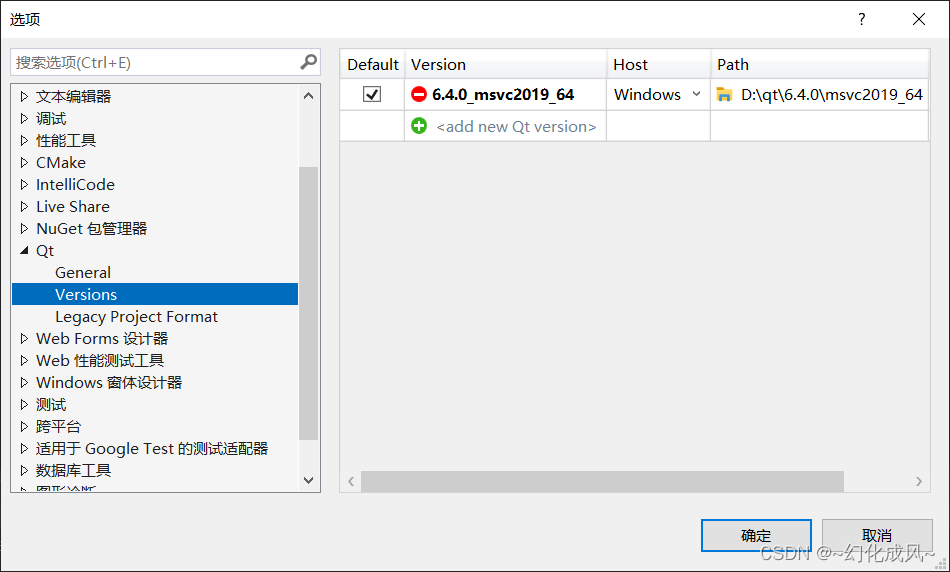Toggle the Default checkbox for 6.4.0_msvc2019_64
The width and height of the screenshot is (950, 572).
click(372, 94)
